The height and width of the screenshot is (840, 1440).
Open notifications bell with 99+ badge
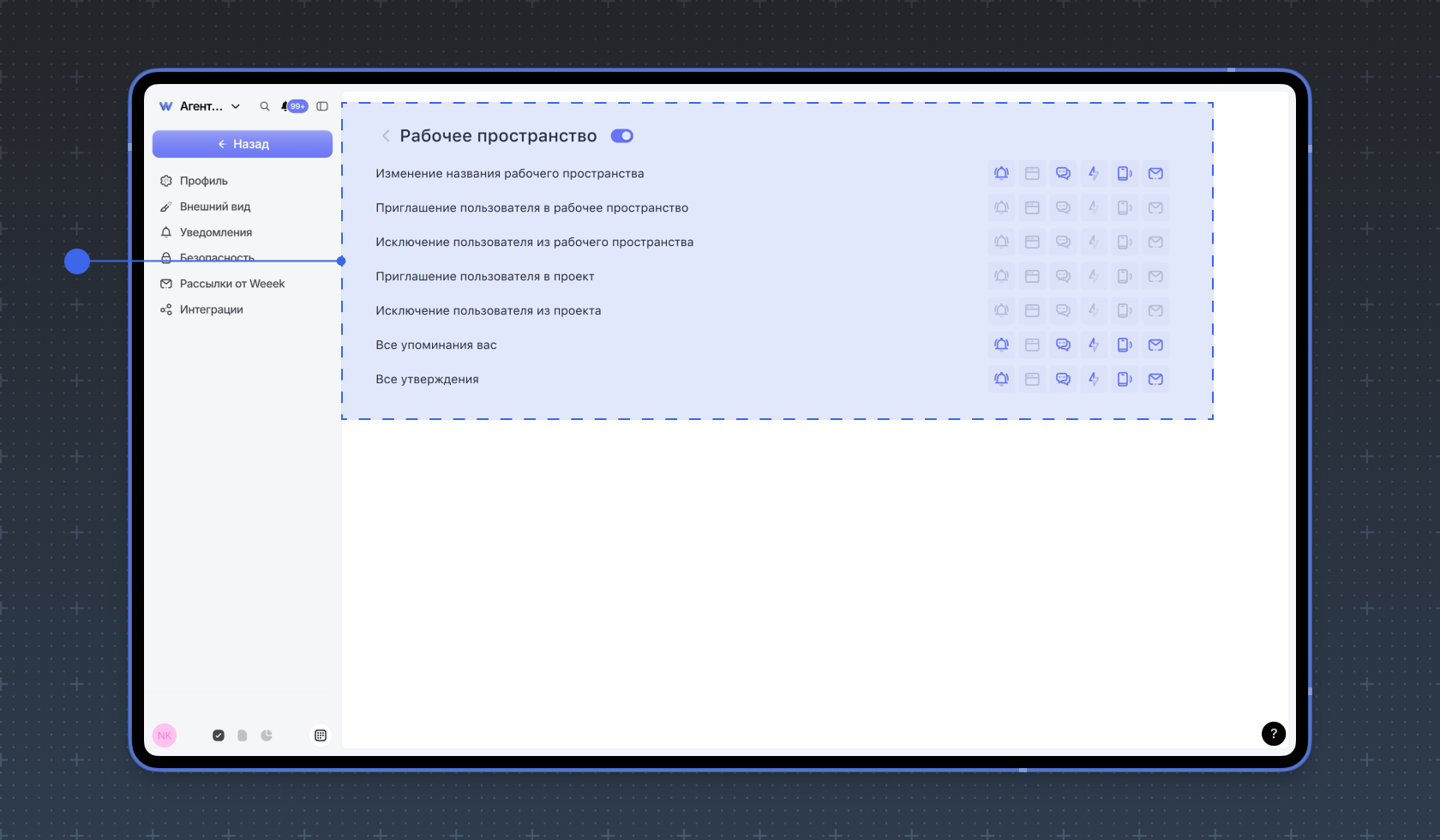[293, 106]
